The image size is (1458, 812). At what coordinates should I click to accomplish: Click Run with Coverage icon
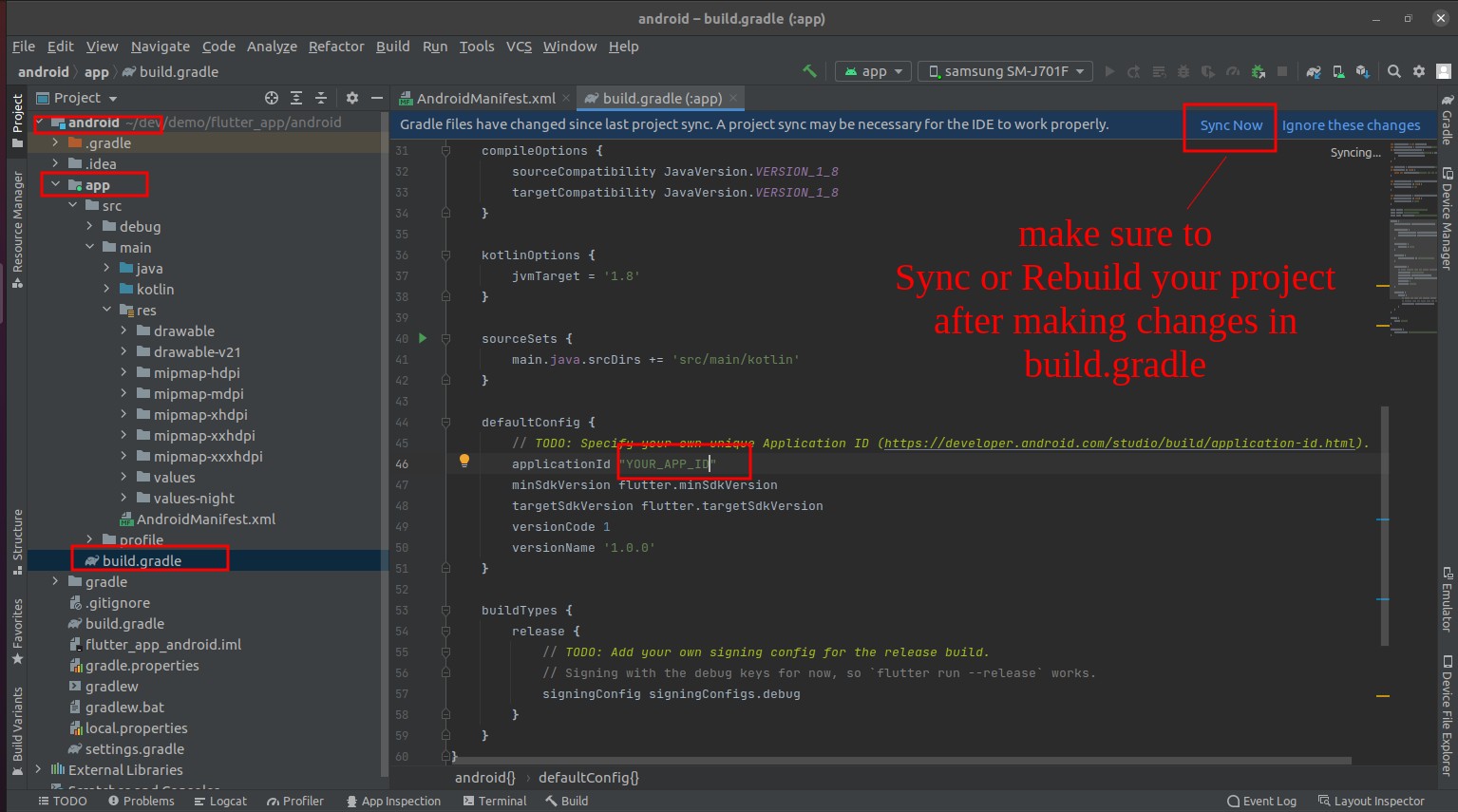(1208, 71)
